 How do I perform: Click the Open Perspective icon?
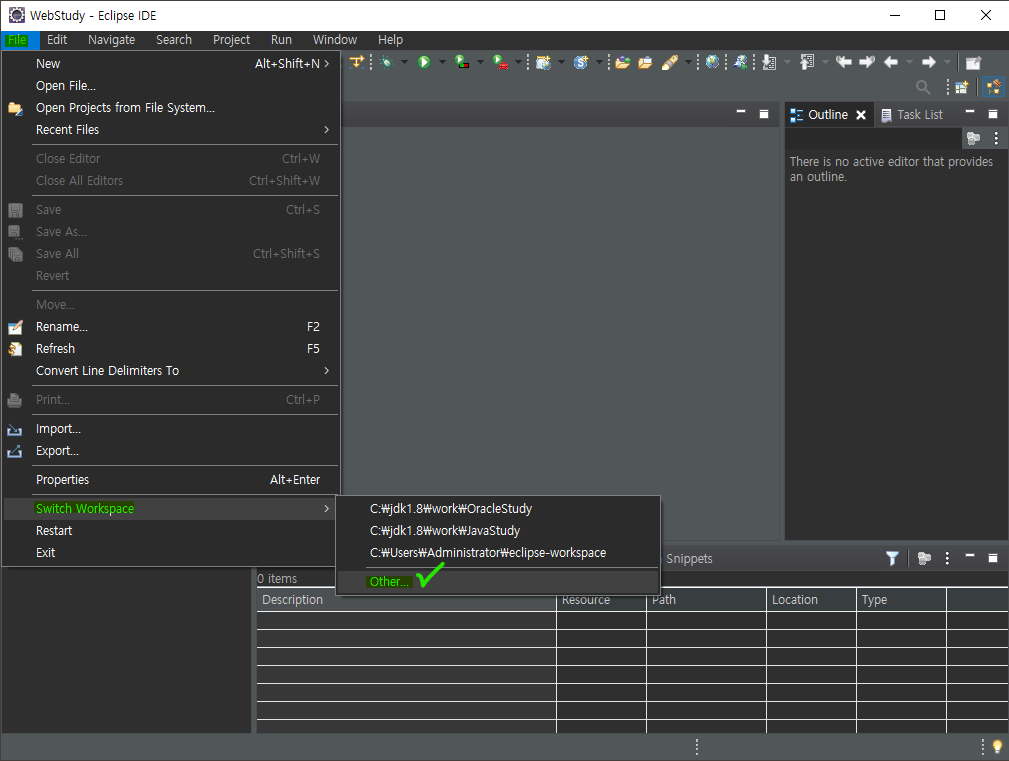pos(961,87)
